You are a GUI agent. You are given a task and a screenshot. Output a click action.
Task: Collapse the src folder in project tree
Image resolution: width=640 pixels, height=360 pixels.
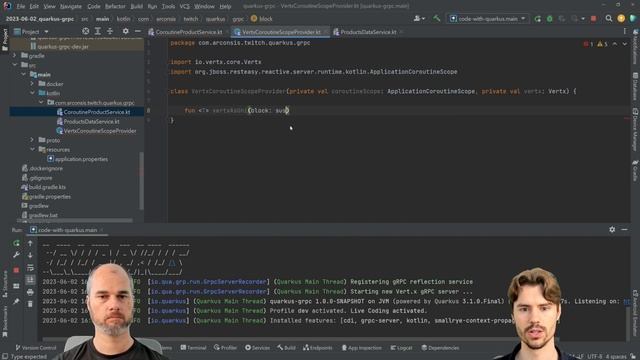coord(15,65)
